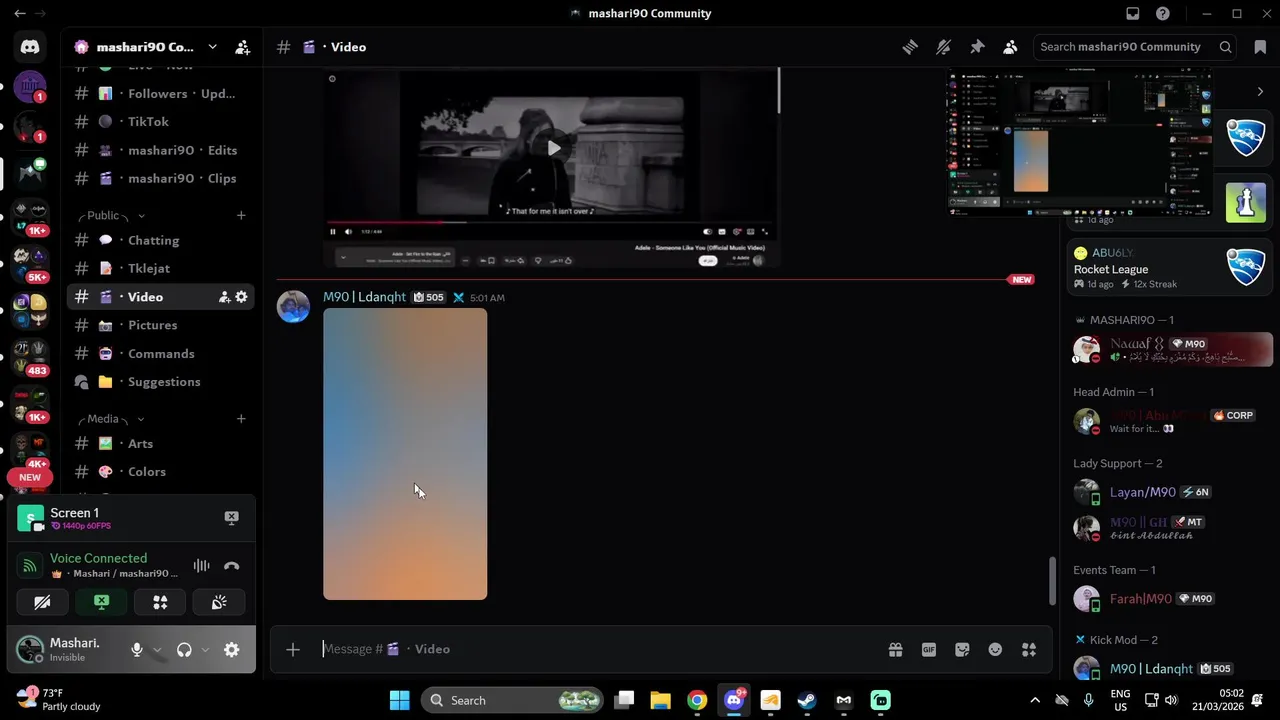The image size is (1280, 720).
Task: Open the soundboard button
Action: (219, 602)
